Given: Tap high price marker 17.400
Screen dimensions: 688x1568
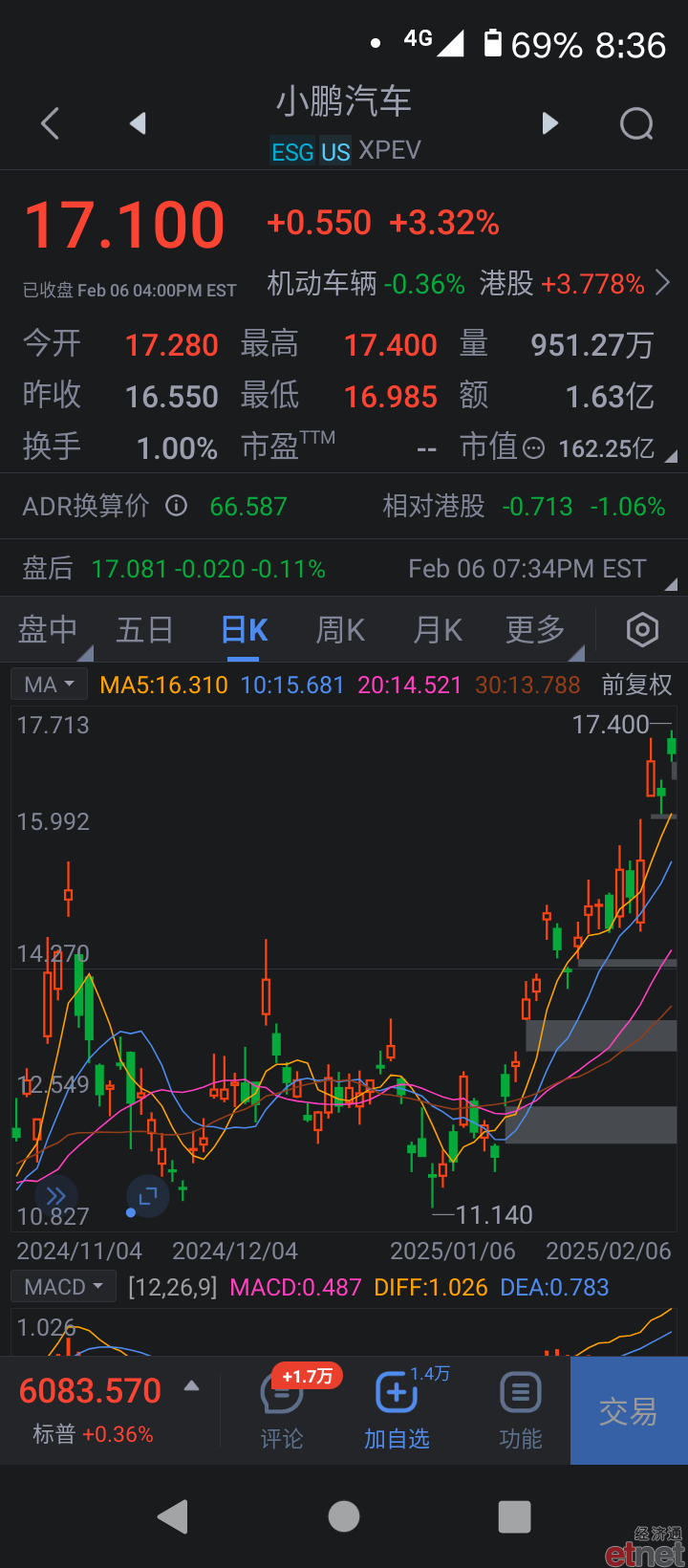Looking at the screenshot, I should tap(611, 725).
